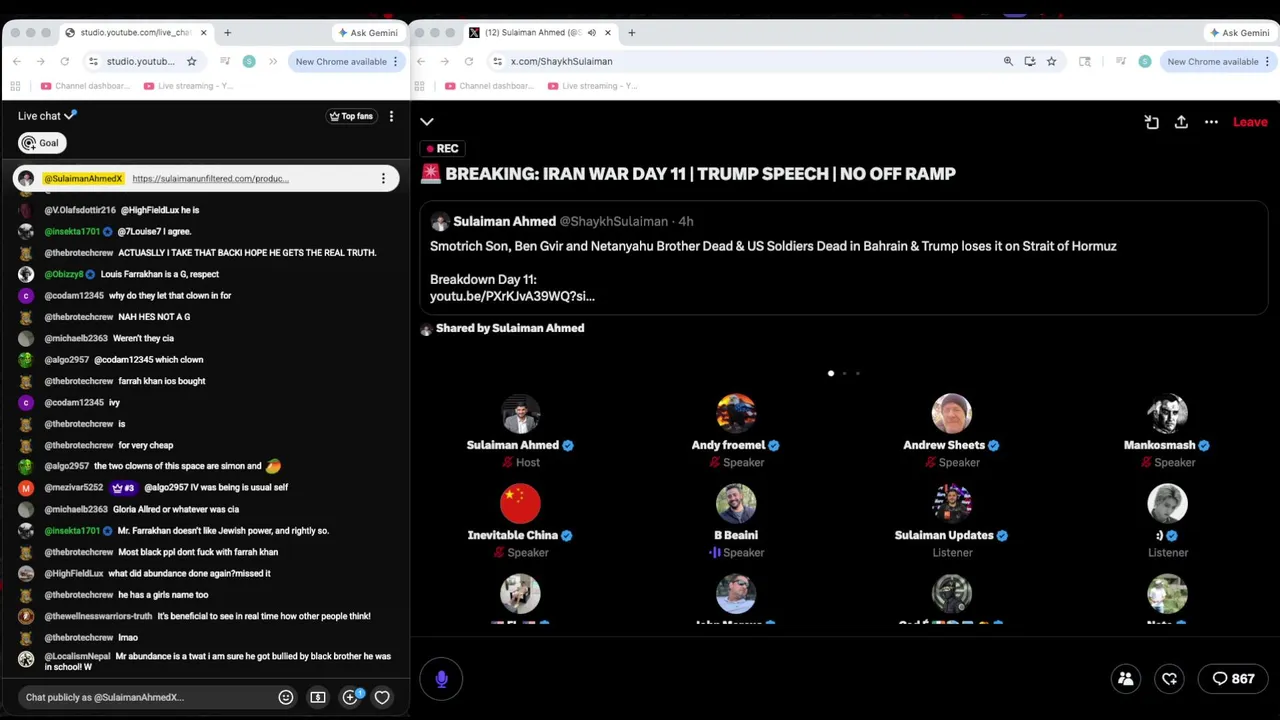This screenshot has width=1280, height=720.
Task: Click the Space dock-out window icon
Action: pyautogui.click(x=1152, y=122)
